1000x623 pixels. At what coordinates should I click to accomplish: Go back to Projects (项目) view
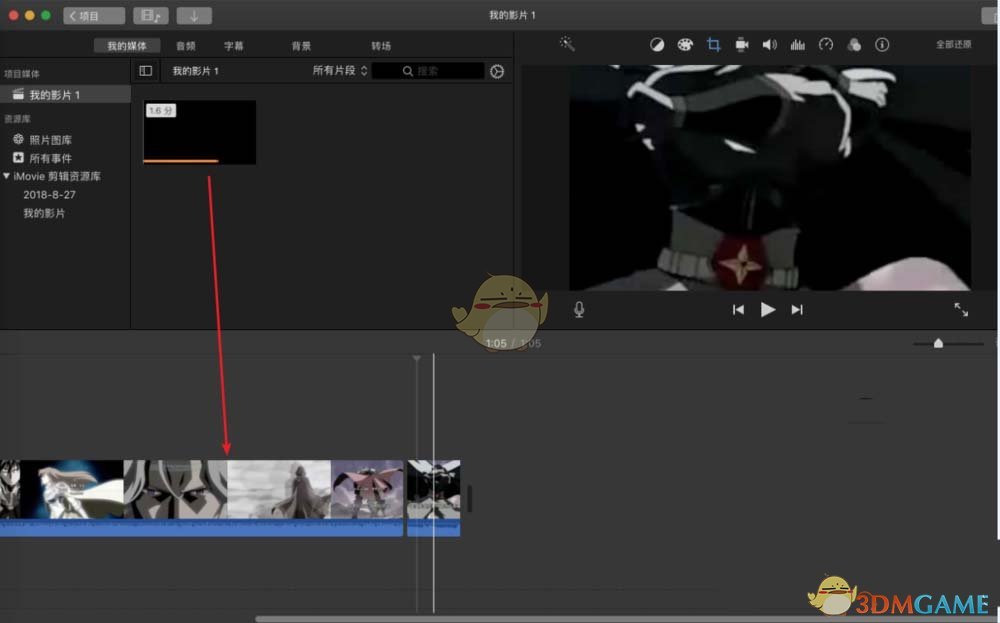(94, 16)
